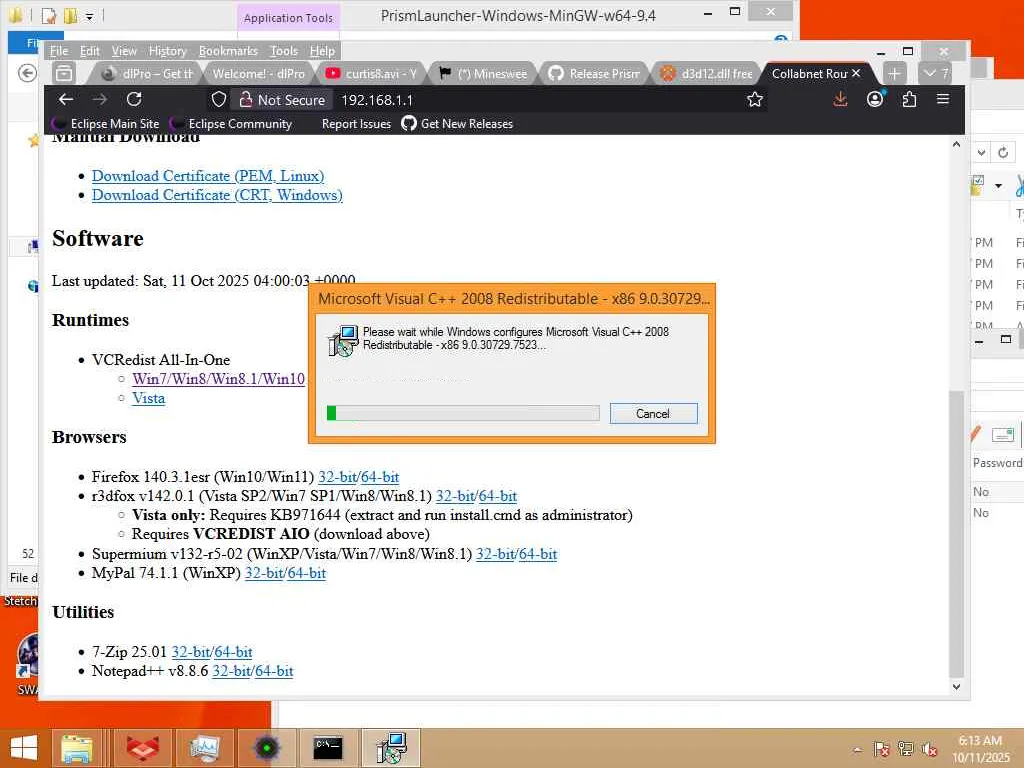The width and height of the screenshot is (1024, 768).
Task: Click the network icon in system tray
Action: coord(905,749)
